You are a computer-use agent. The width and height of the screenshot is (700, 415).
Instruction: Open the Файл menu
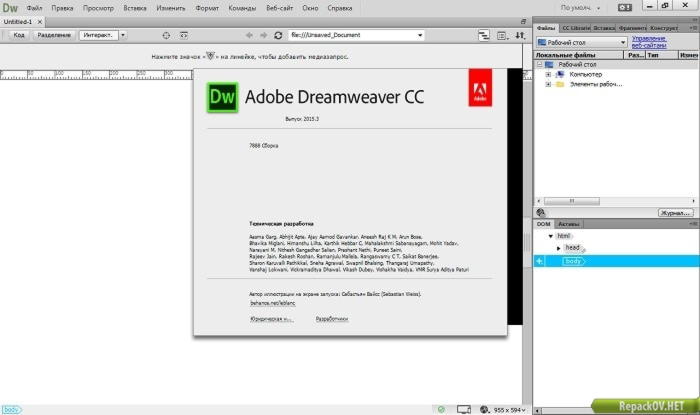(x=34, y=8)
